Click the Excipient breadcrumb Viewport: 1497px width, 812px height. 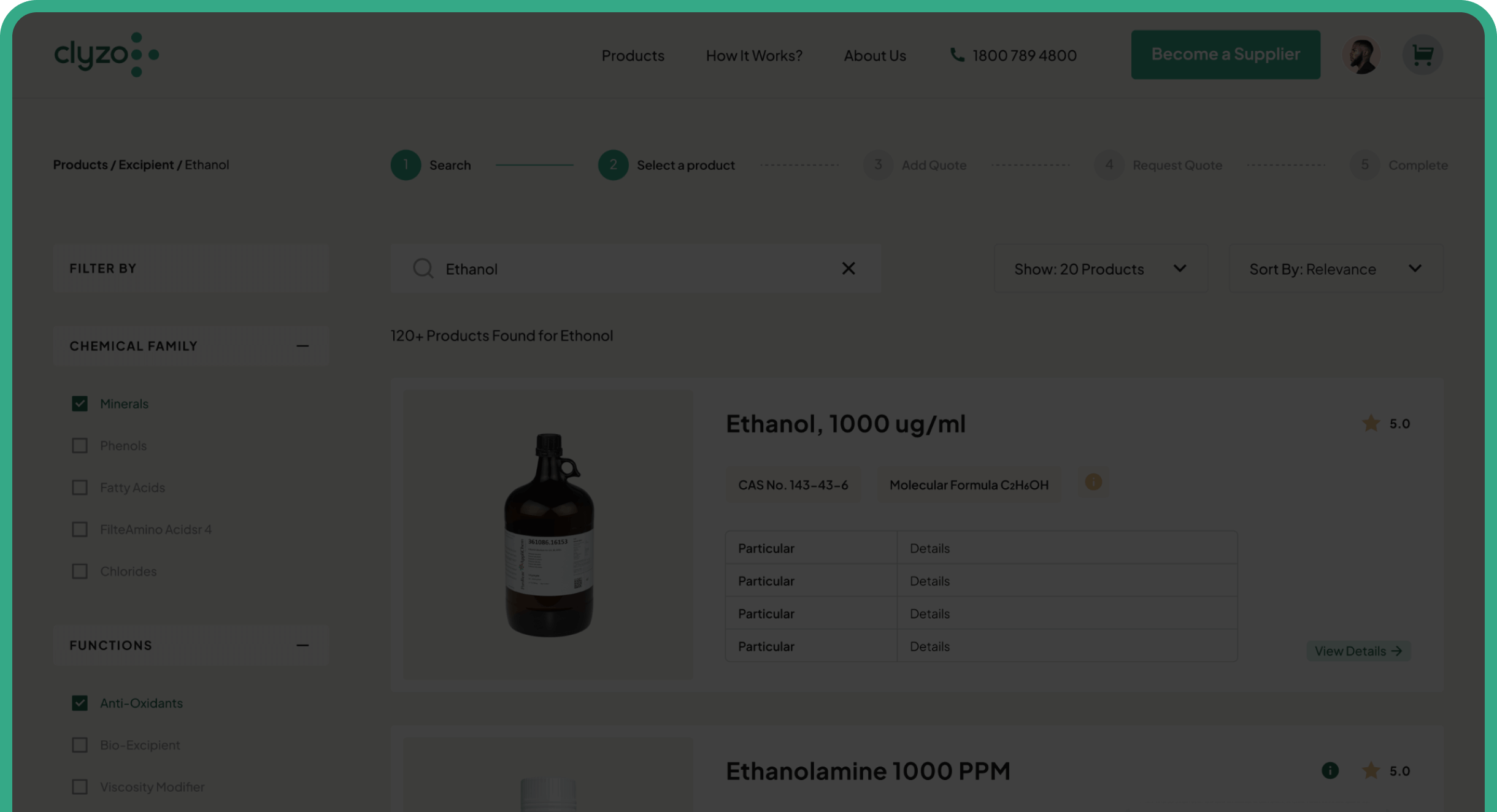tap(146, 164)
